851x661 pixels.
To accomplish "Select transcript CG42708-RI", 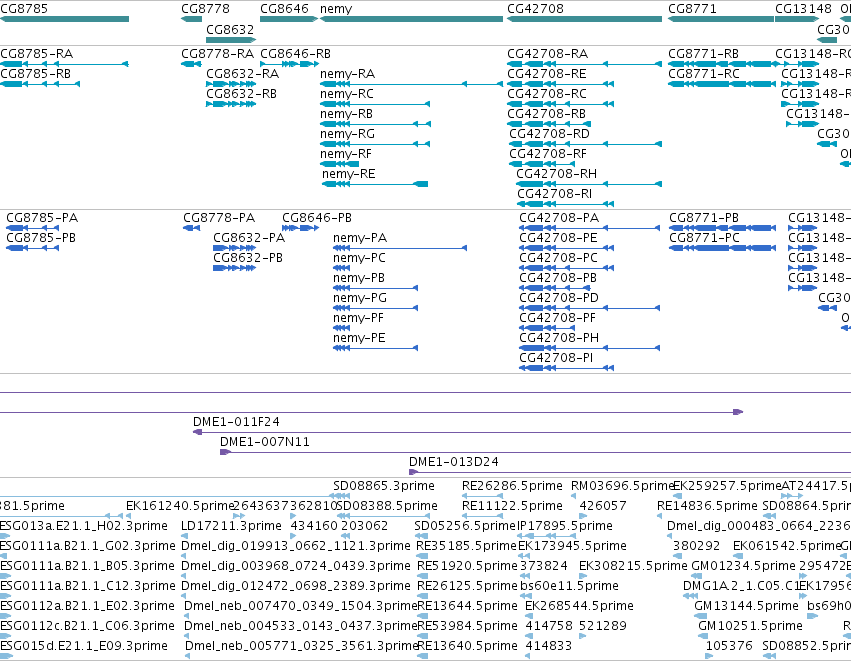I will pyautogui.click(x=565, y=204).
